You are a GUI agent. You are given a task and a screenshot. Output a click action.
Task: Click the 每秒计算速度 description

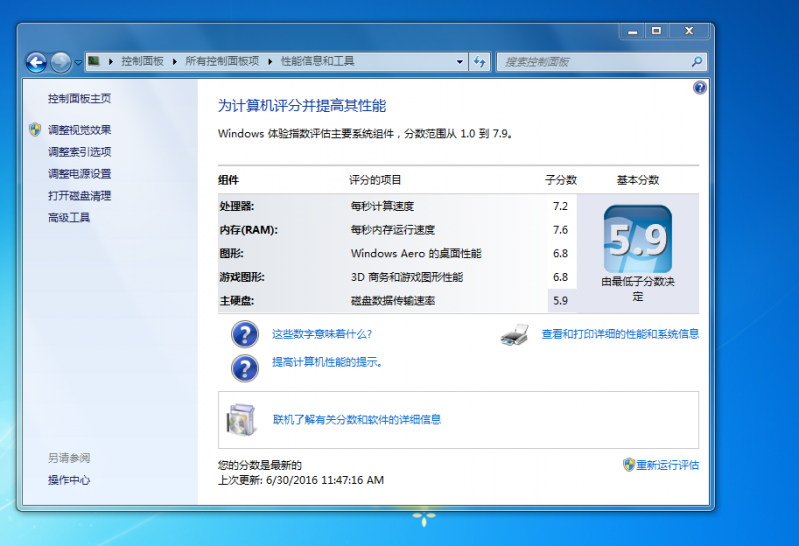(382, 206)
